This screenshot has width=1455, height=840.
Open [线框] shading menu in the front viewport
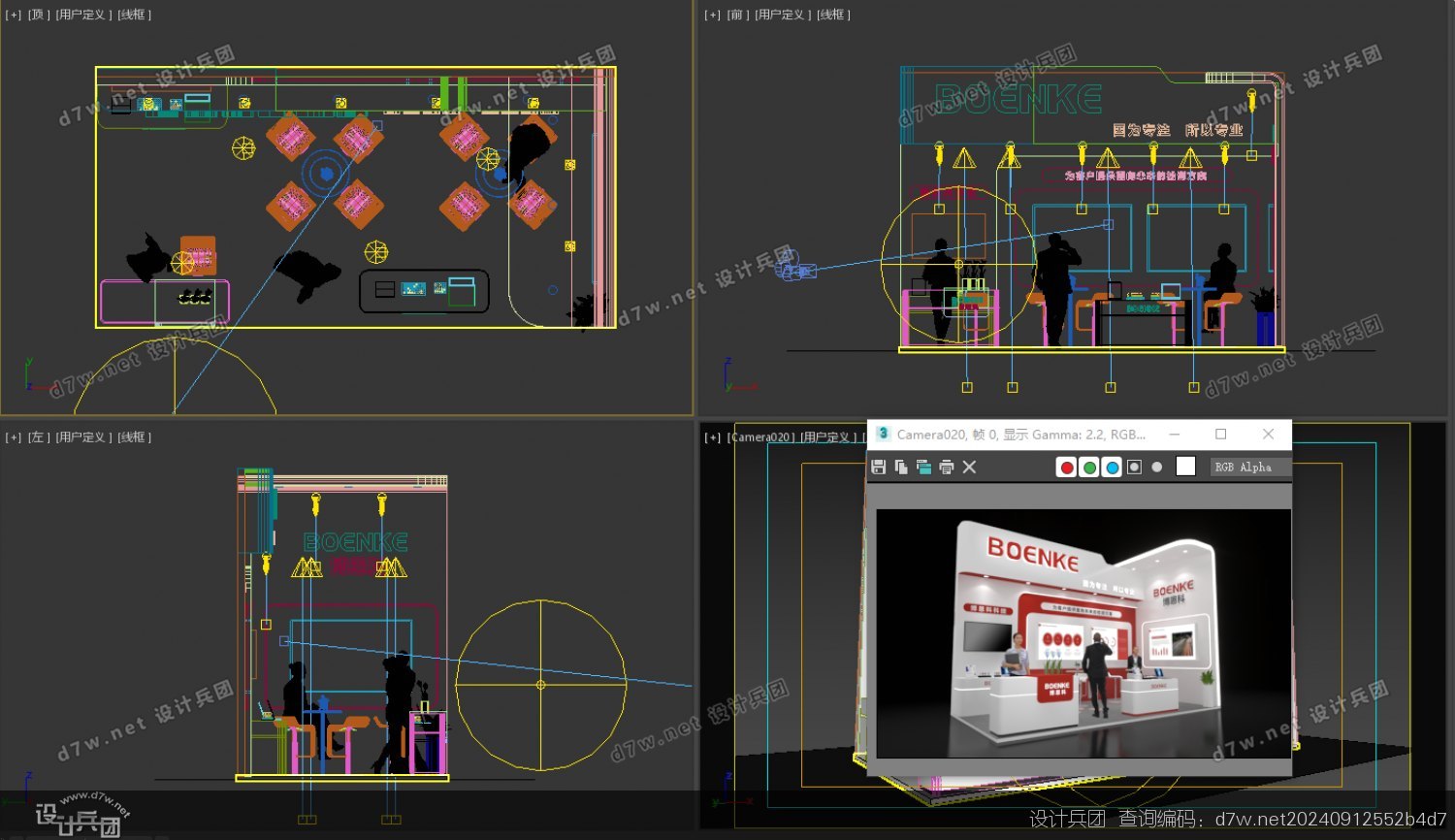(834, 15)
